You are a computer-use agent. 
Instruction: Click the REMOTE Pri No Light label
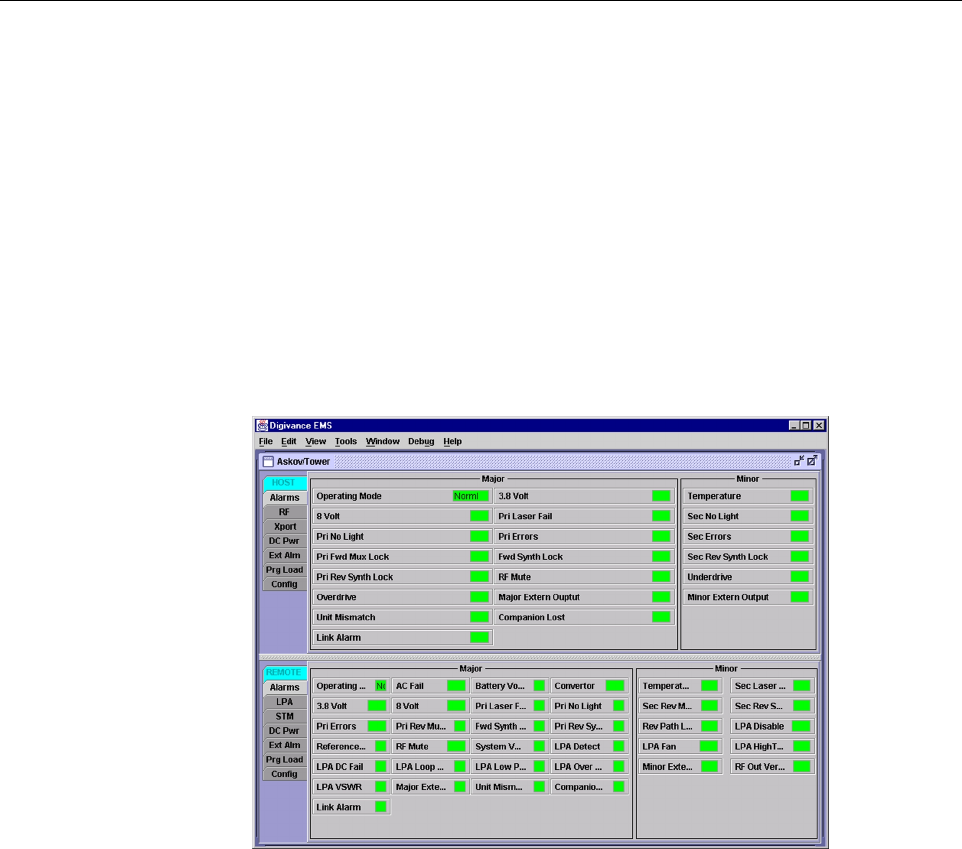tap(578, 706)
